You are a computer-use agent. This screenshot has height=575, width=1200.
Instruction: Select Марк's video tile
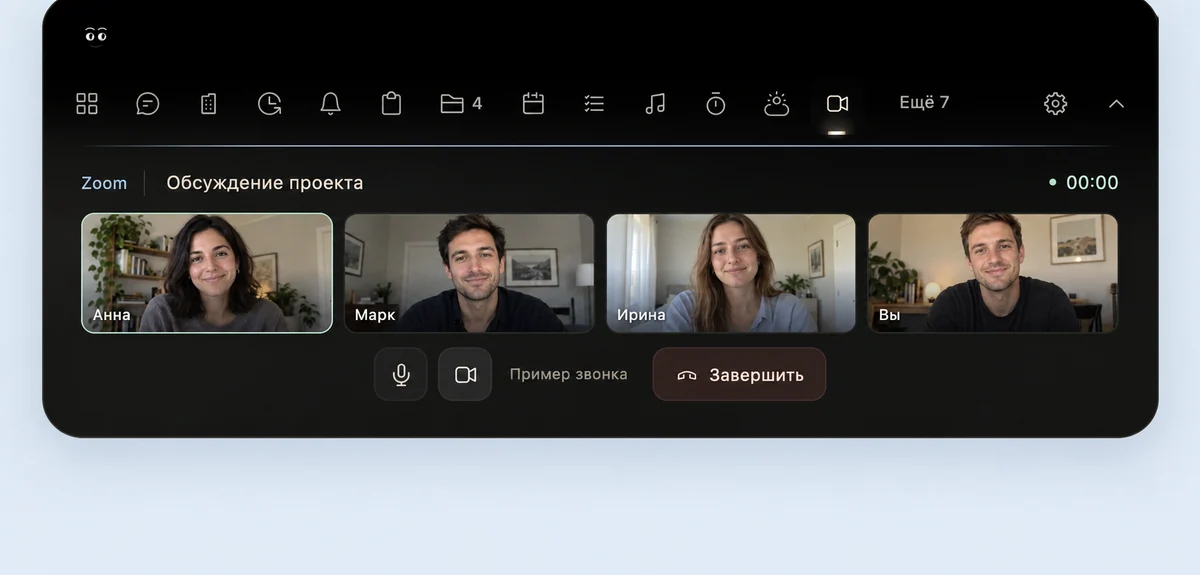pyautogui.click(x=469, y=273)
